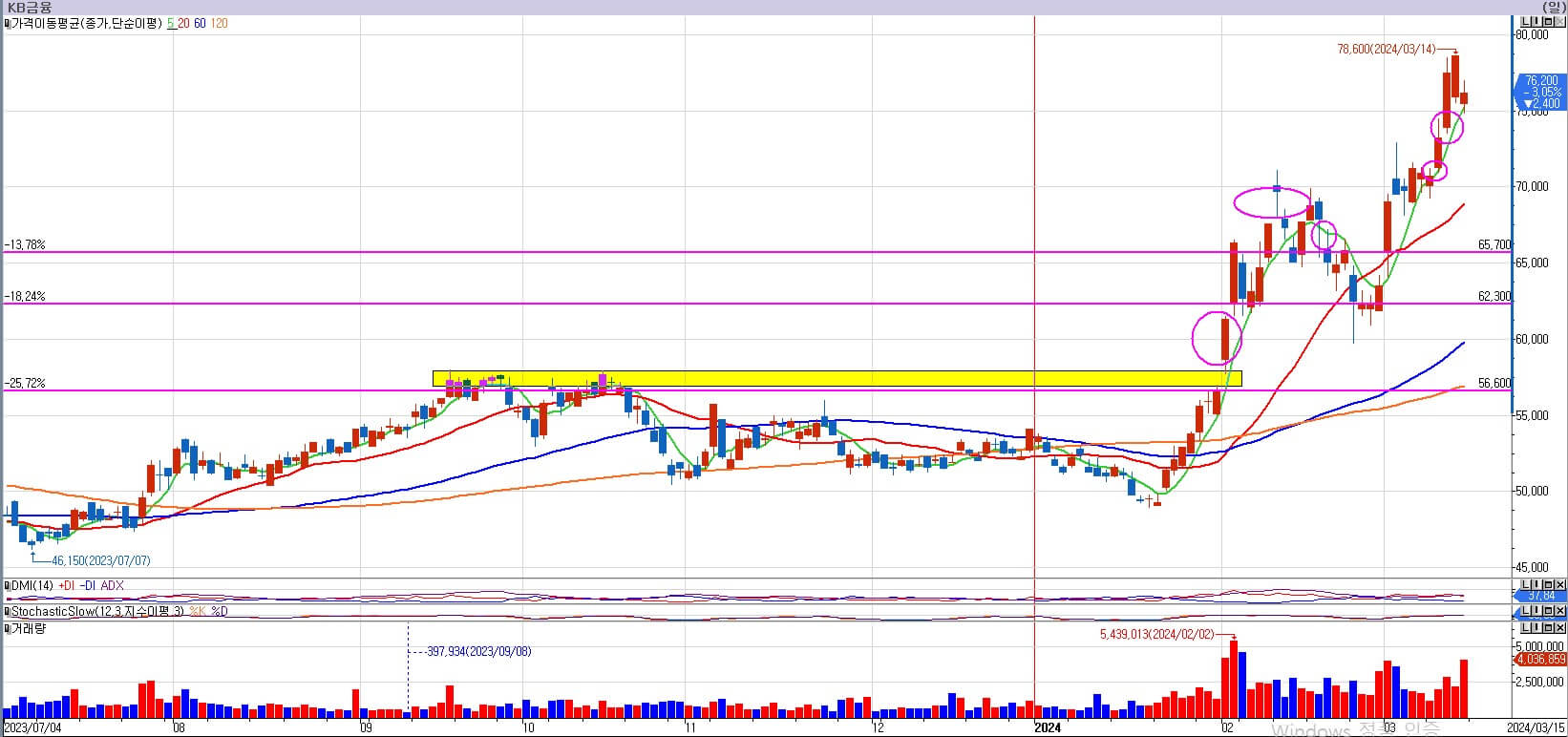1568x737 pixels.
Task: Click the 65,700 horizontal line price label
Action: (x=1494, y=244)
